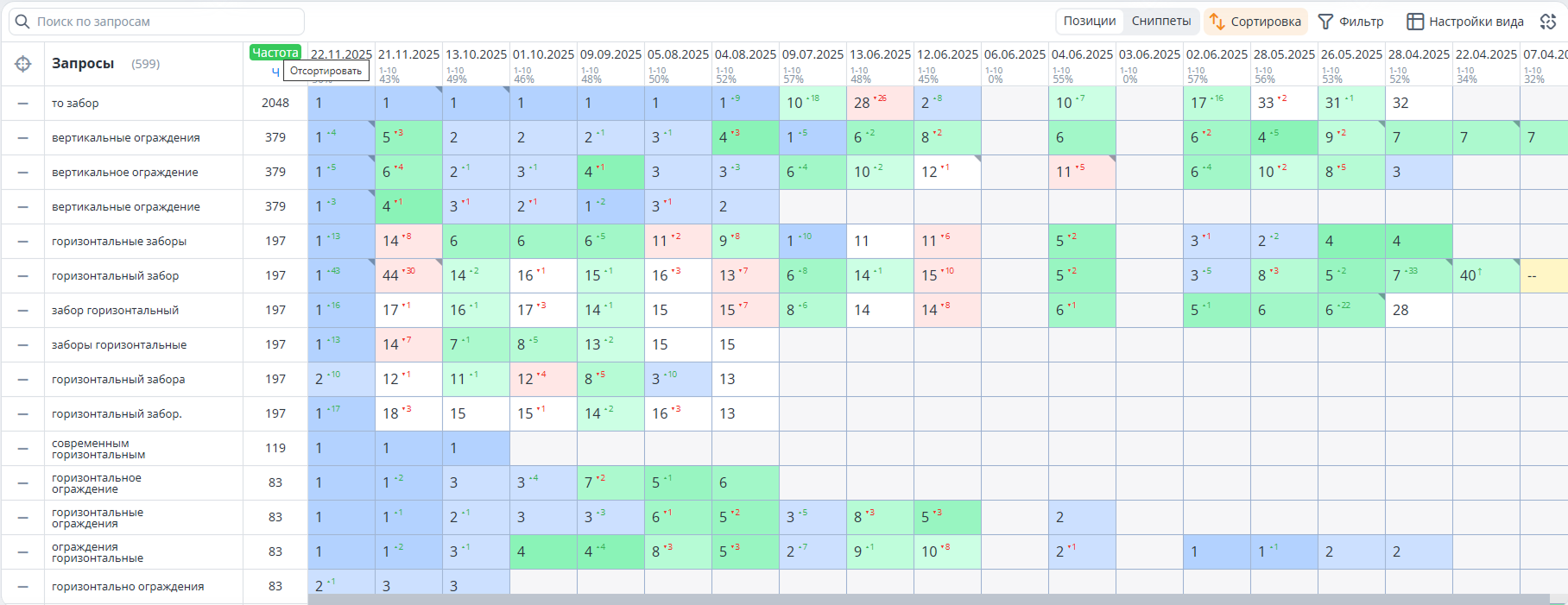1568x605 pixels.
Task: Select the 22.04.2025 date column header
Action: click(x=1486, y=54)
